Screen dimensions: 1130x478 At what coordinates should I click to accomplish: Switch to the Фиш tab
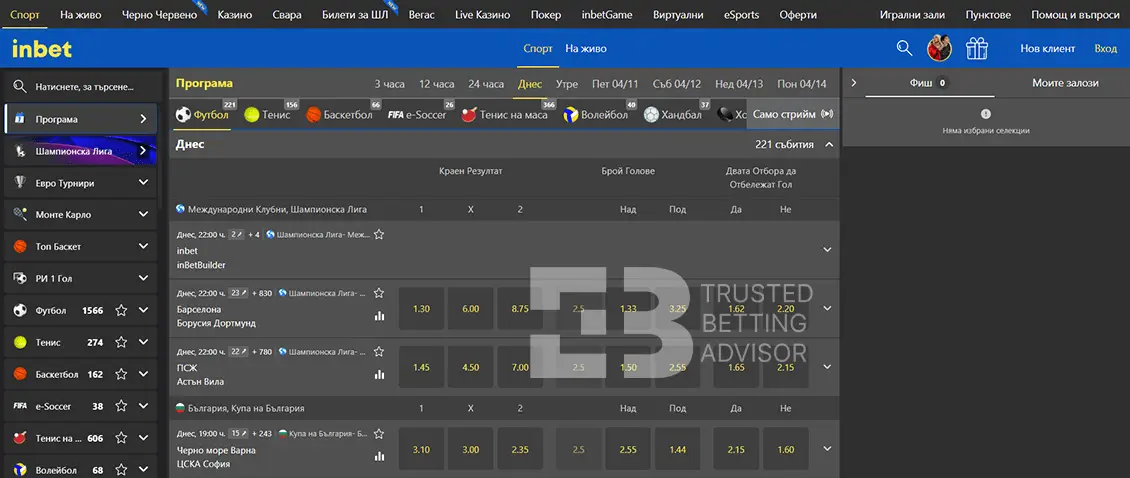coord(930,83)
